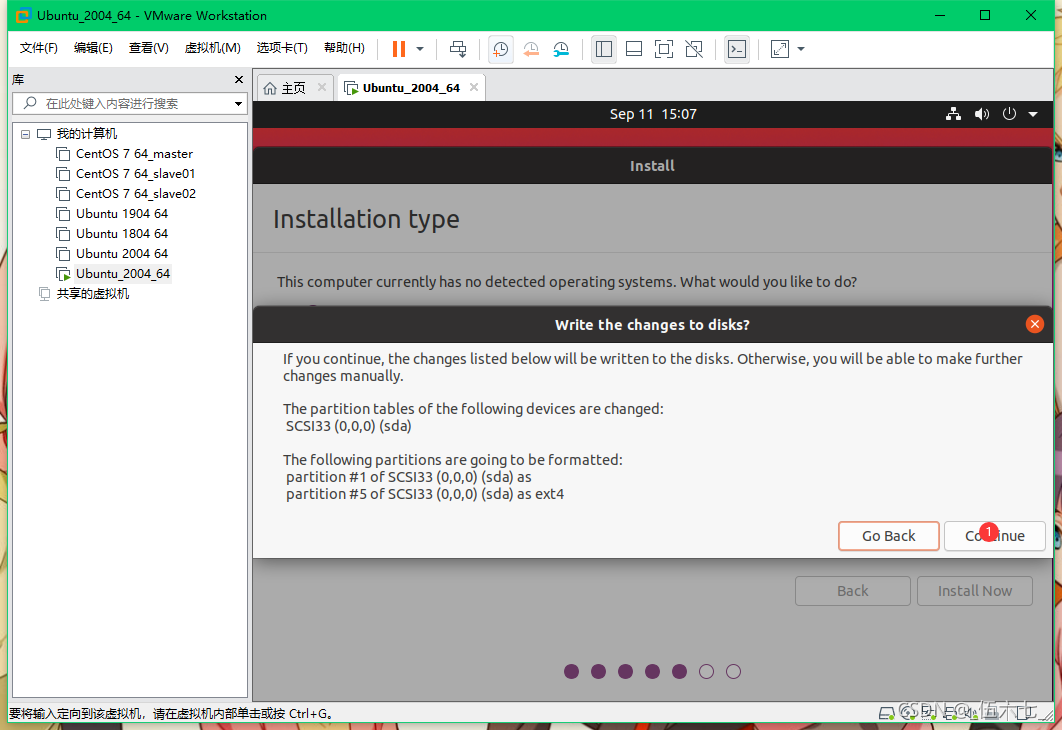This screenshot has height=730, width=1062.
Task: Select 共享的虚拟机 in library tree
Action: pos(92,293)
